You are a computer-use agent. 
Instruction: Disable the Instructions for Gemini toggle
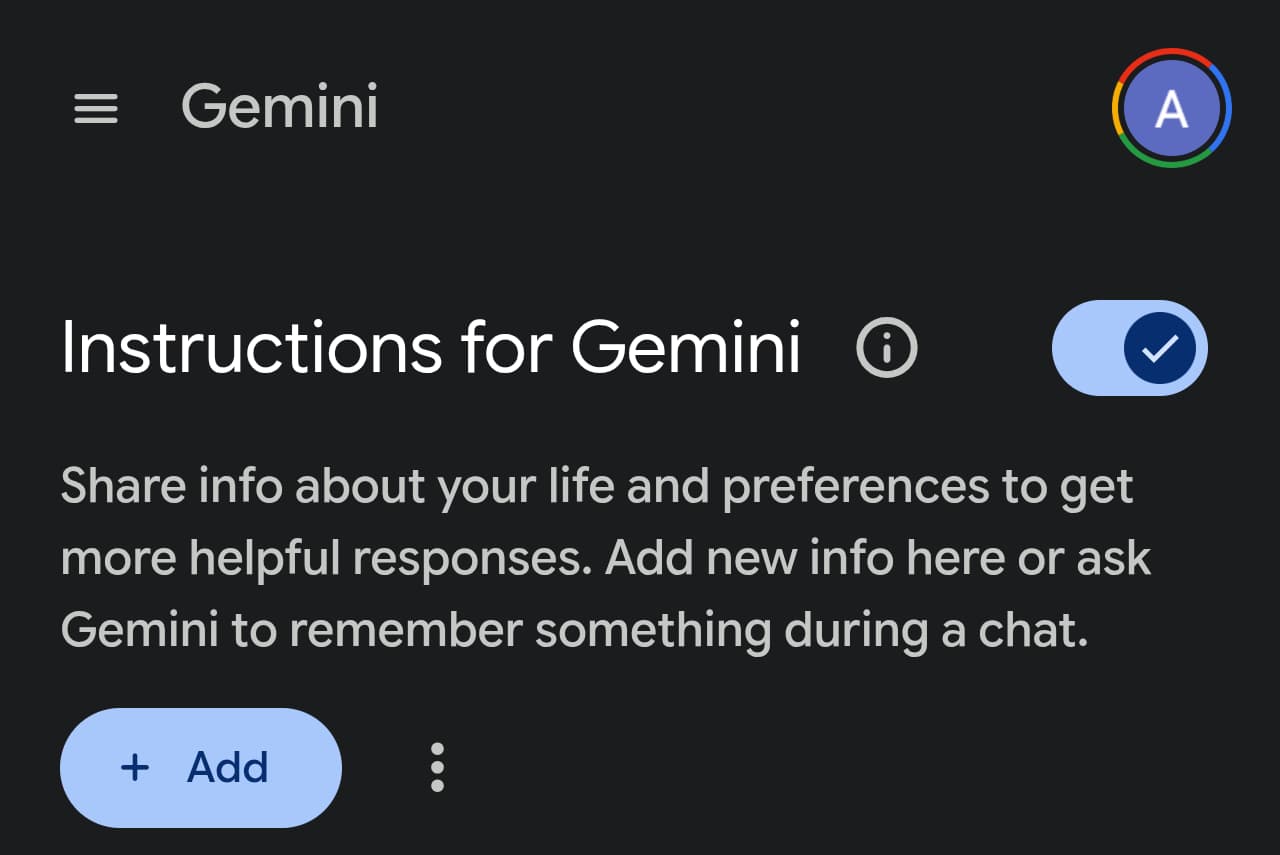1129,348
